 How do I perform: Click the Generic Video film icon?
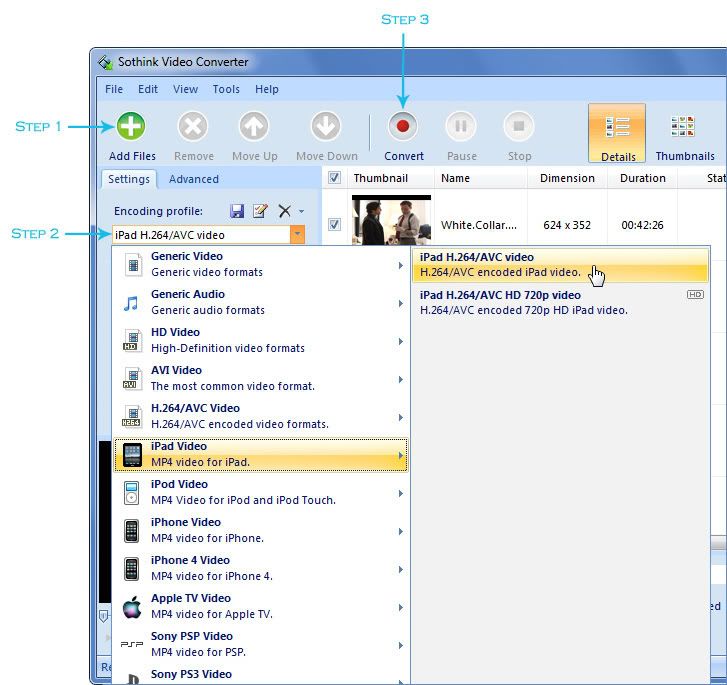point(133,265)
